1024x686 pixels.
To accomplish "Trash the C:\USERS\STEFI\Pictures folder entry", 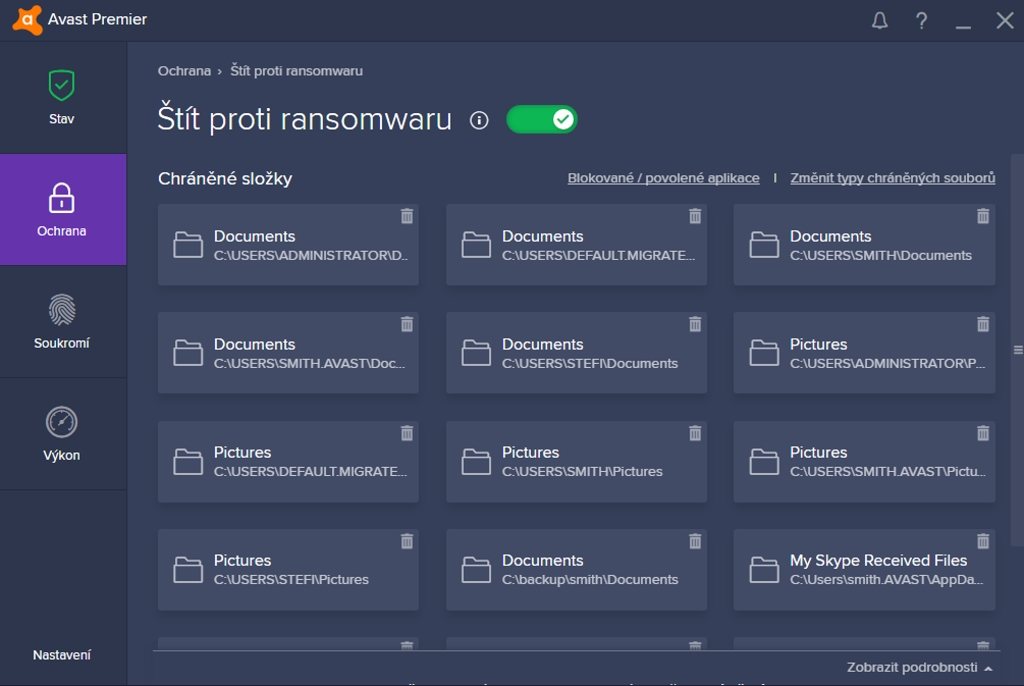I will [407, 541].
